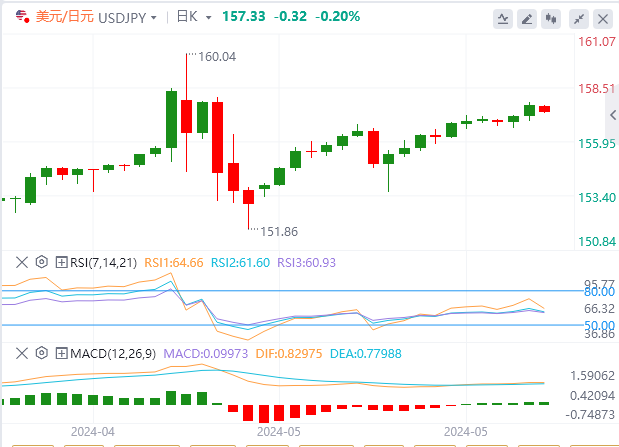Click the -0.74873 MACD axis label
This screenshot has height=447, width=619.
click(590, 415)
